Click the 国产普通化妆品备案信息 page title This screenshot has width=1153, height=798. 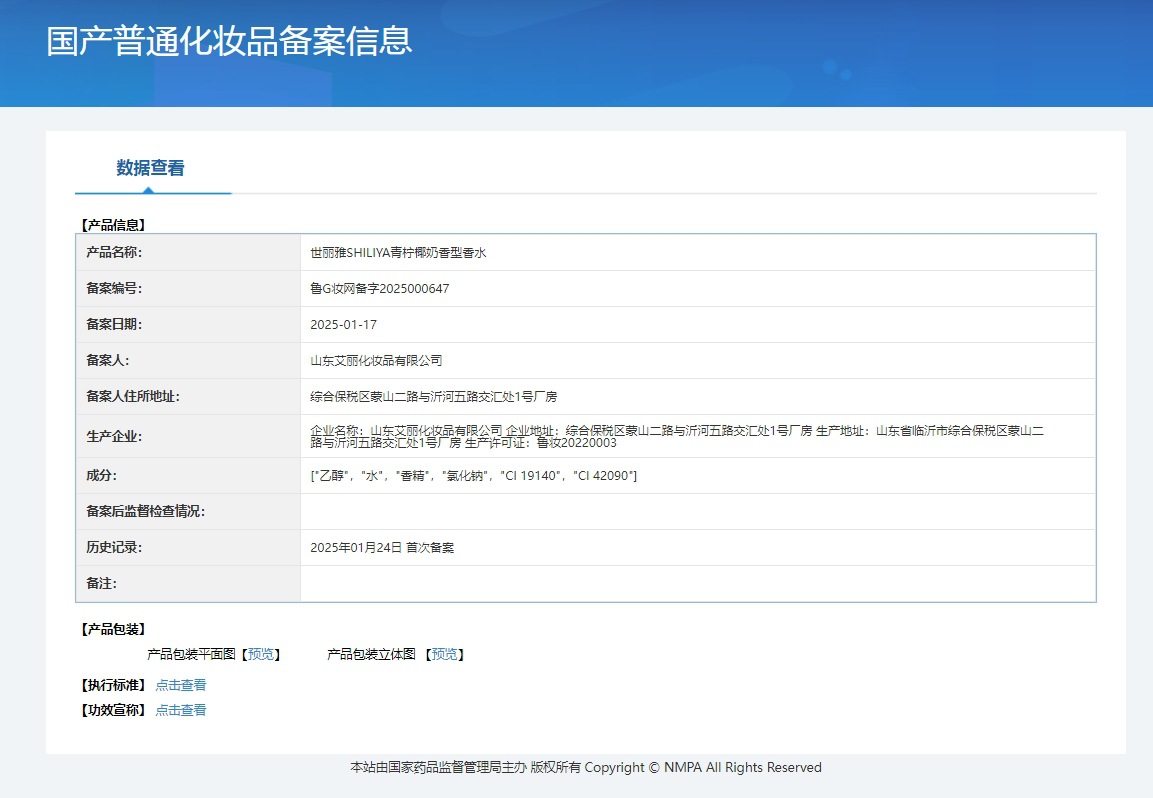click(x=229, y=41)
